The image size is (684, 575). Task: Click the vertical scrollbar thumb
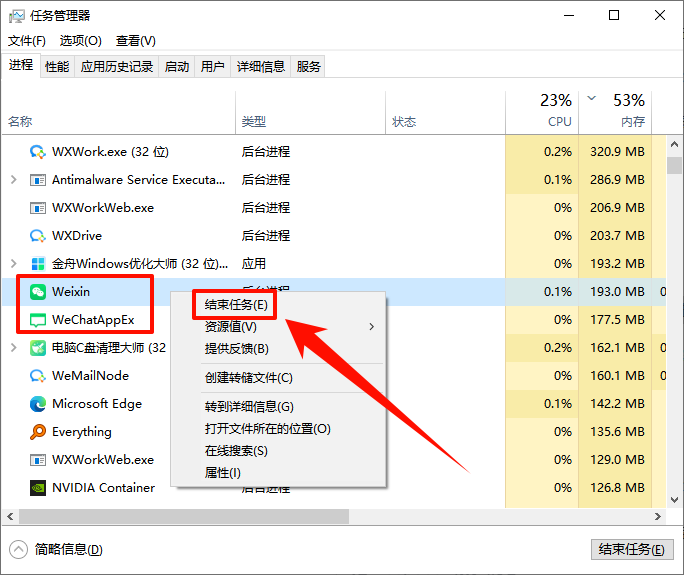click(x=674, y=166)
